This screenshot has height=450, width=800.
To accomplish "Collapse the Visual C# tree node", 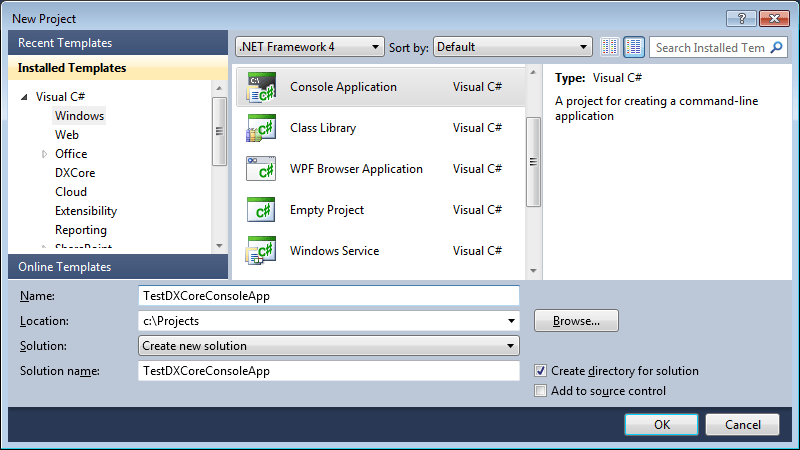I will (x=24, y=97).
